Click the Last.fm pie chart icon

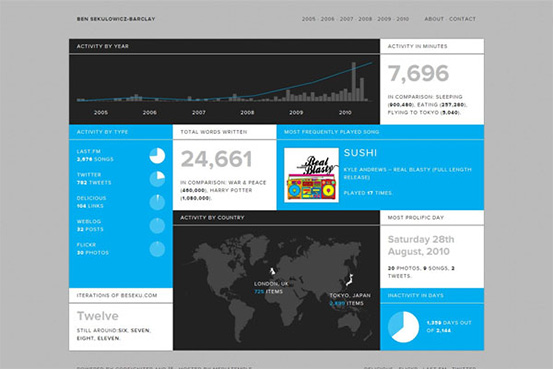coord(157,156)
